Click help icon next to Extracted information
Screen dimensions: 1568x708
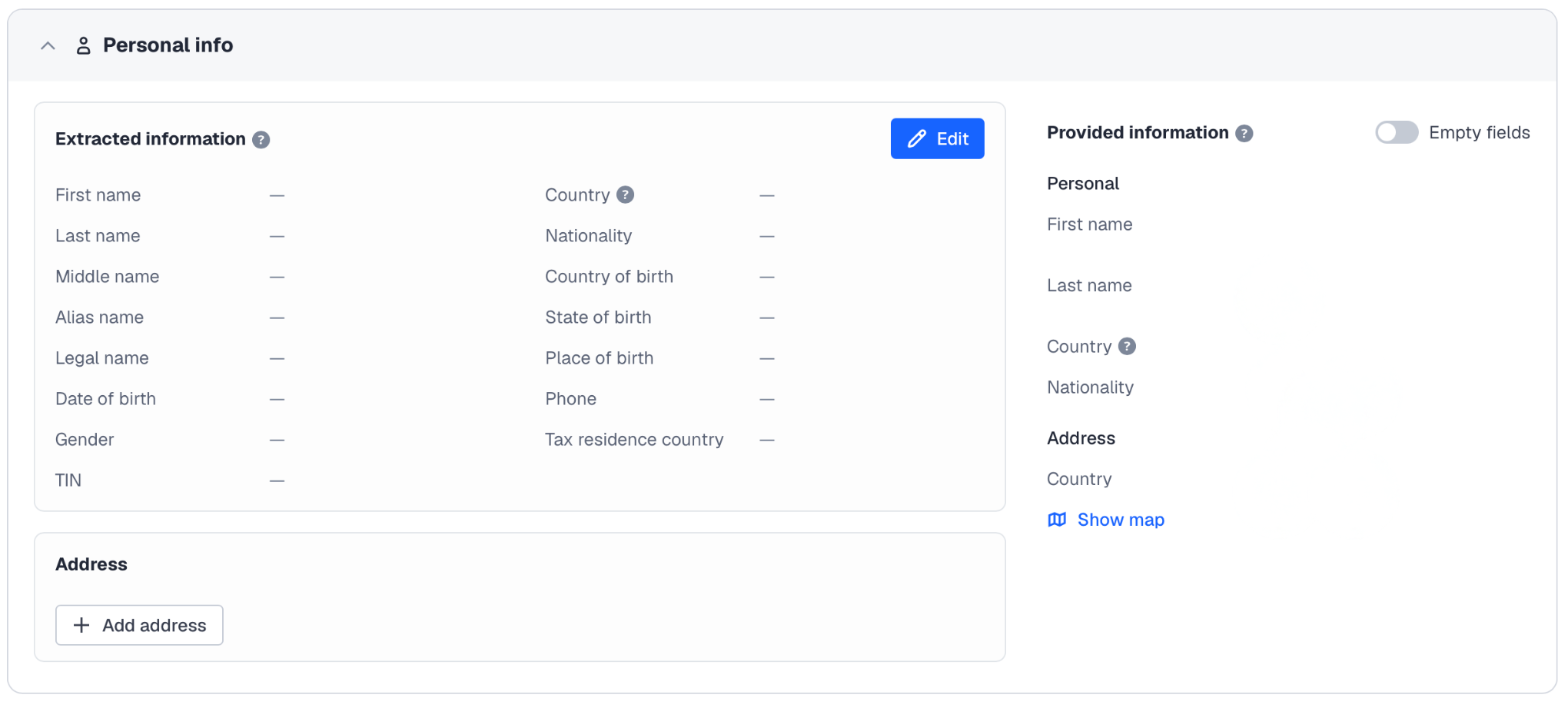tap(261, 140)
